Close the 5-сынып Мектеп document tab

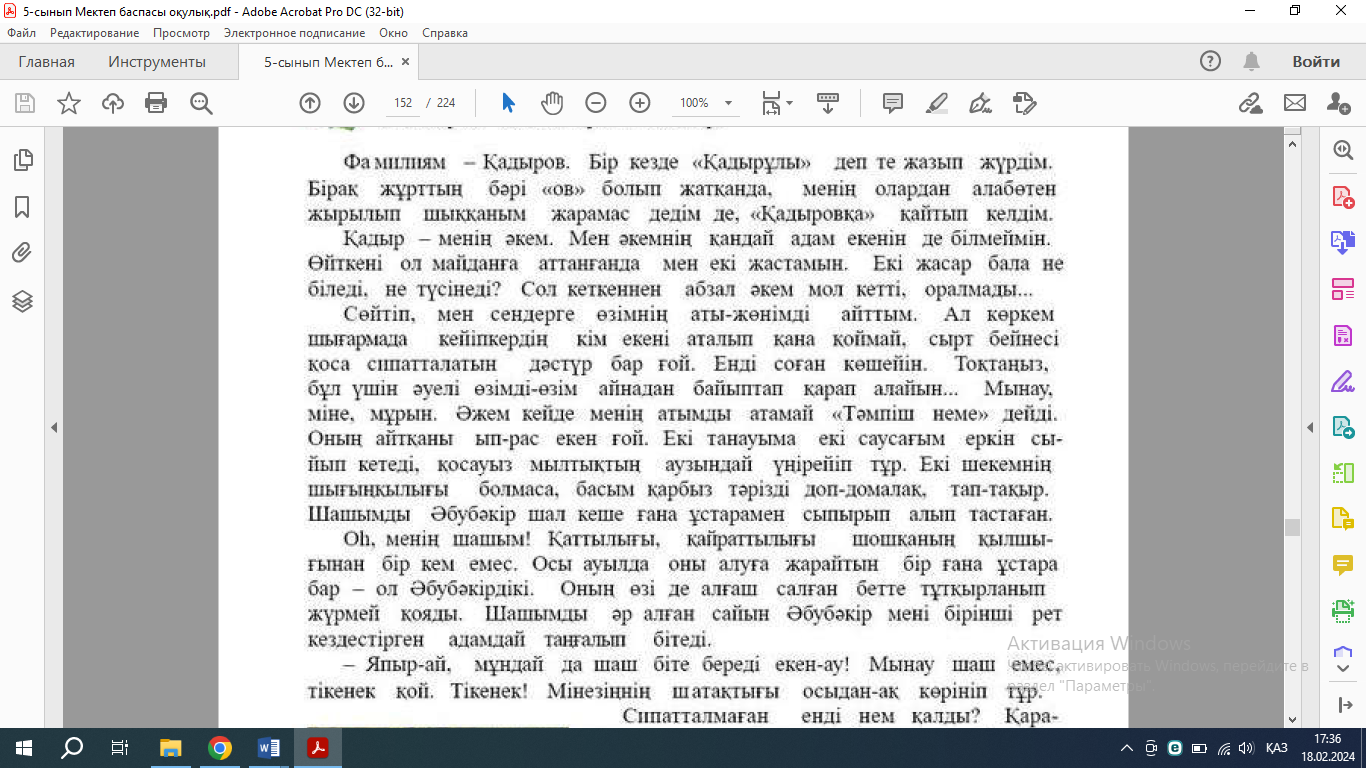(x=405, y=62)
